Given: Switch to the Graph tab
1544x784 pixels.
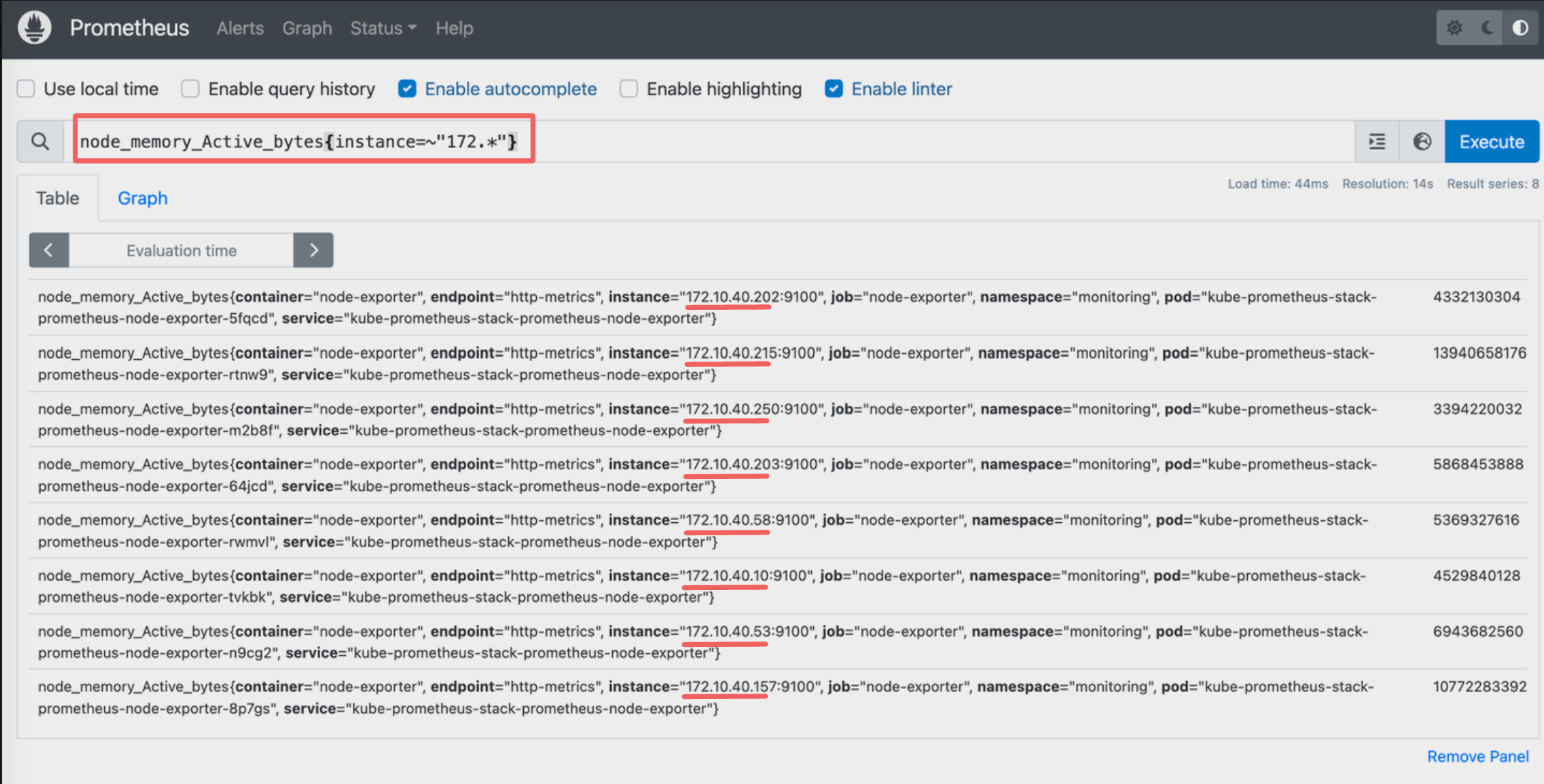Looking at the screenshot, I should 143,199.
